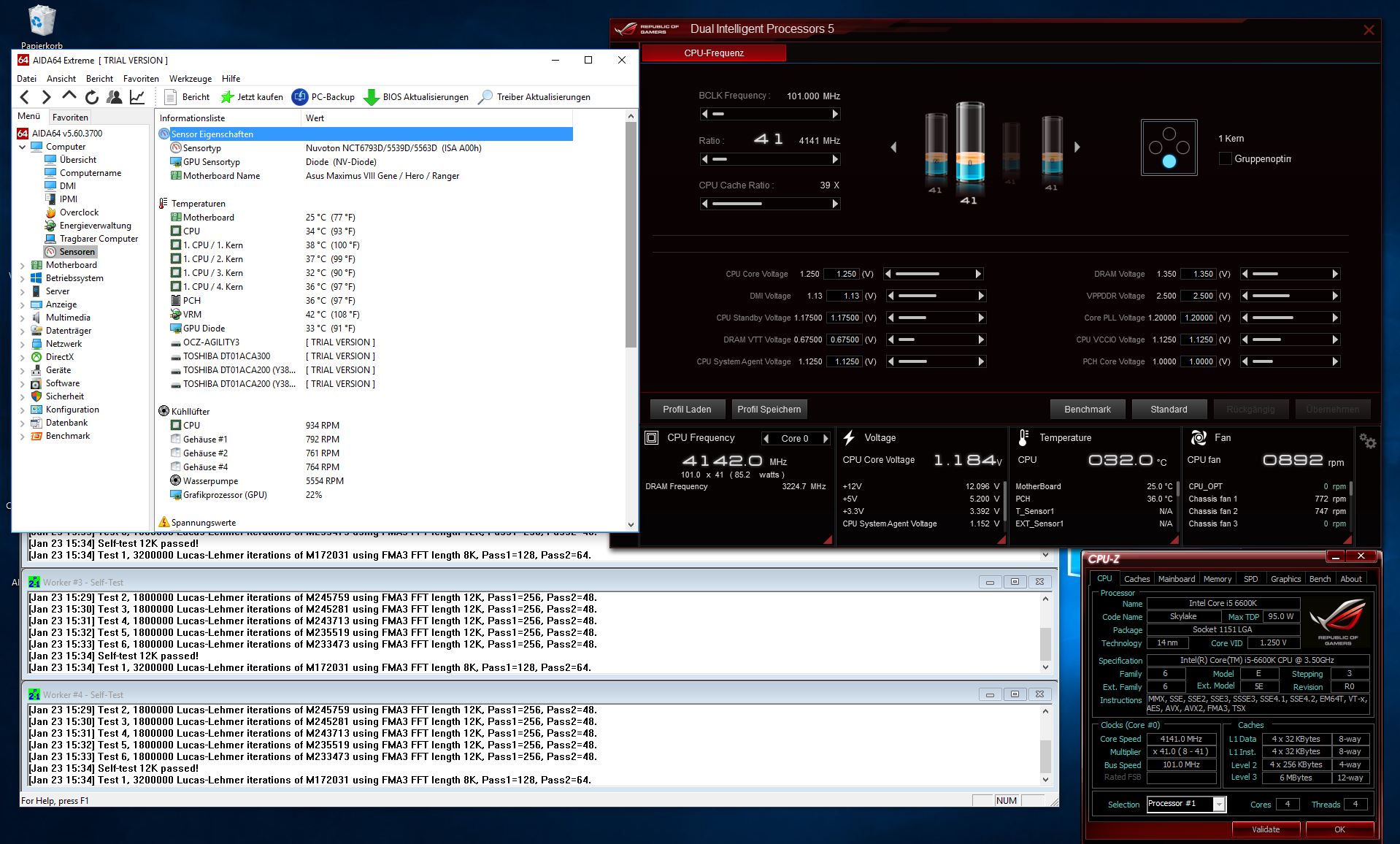Click the users icon in AIDA64 toolbar
The height and width of the screenshot is (844, 1400).
point(114,97)
